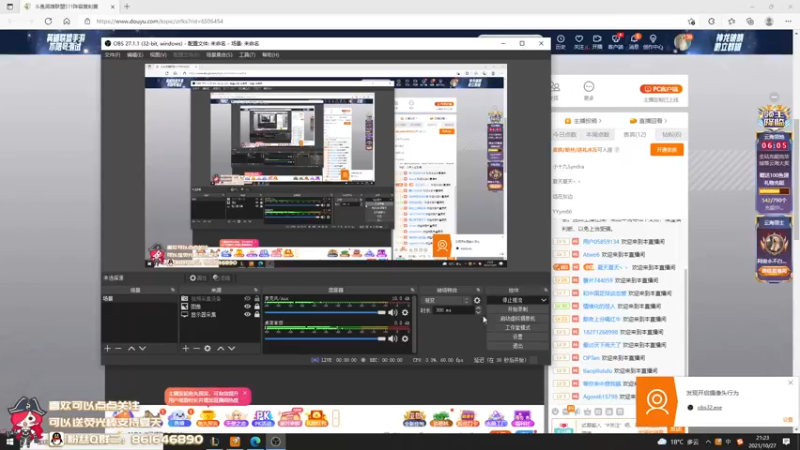The width and height of the screenshot is (800, 450).
Task: Open the OBS Scene Collection menu
Action: [219, 55]
